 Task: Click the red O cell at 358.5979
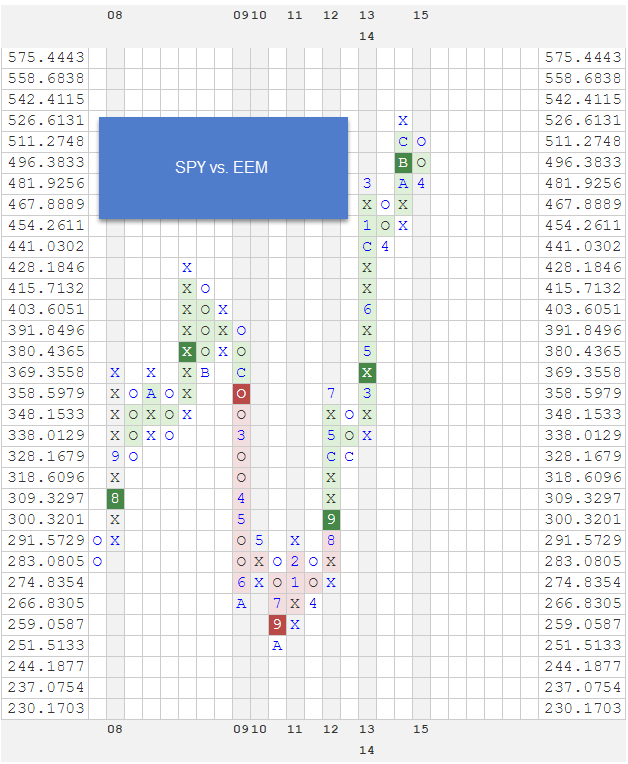tap(241, 394)
